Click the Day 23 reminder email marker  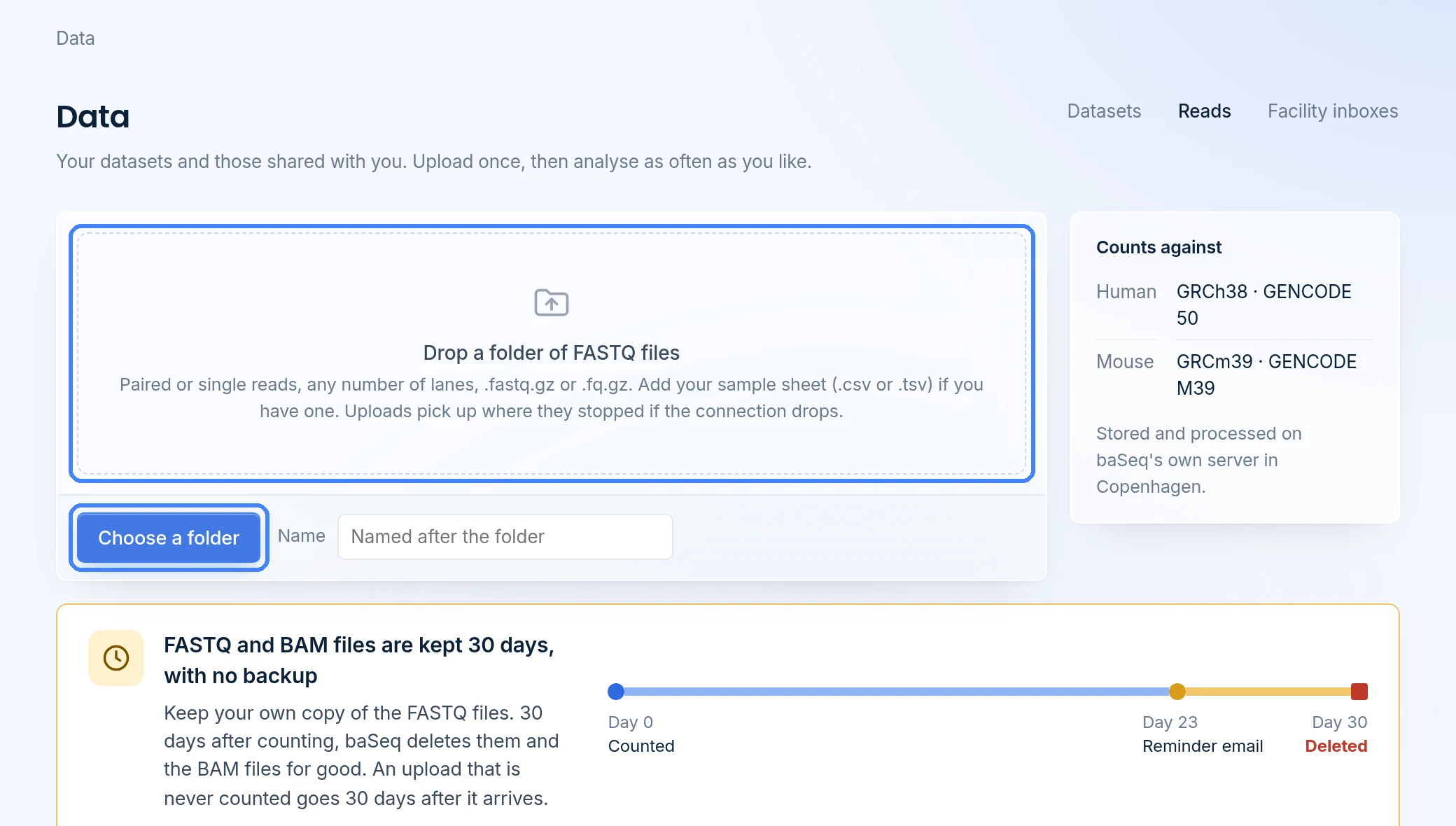click(x=1177, y=692)
